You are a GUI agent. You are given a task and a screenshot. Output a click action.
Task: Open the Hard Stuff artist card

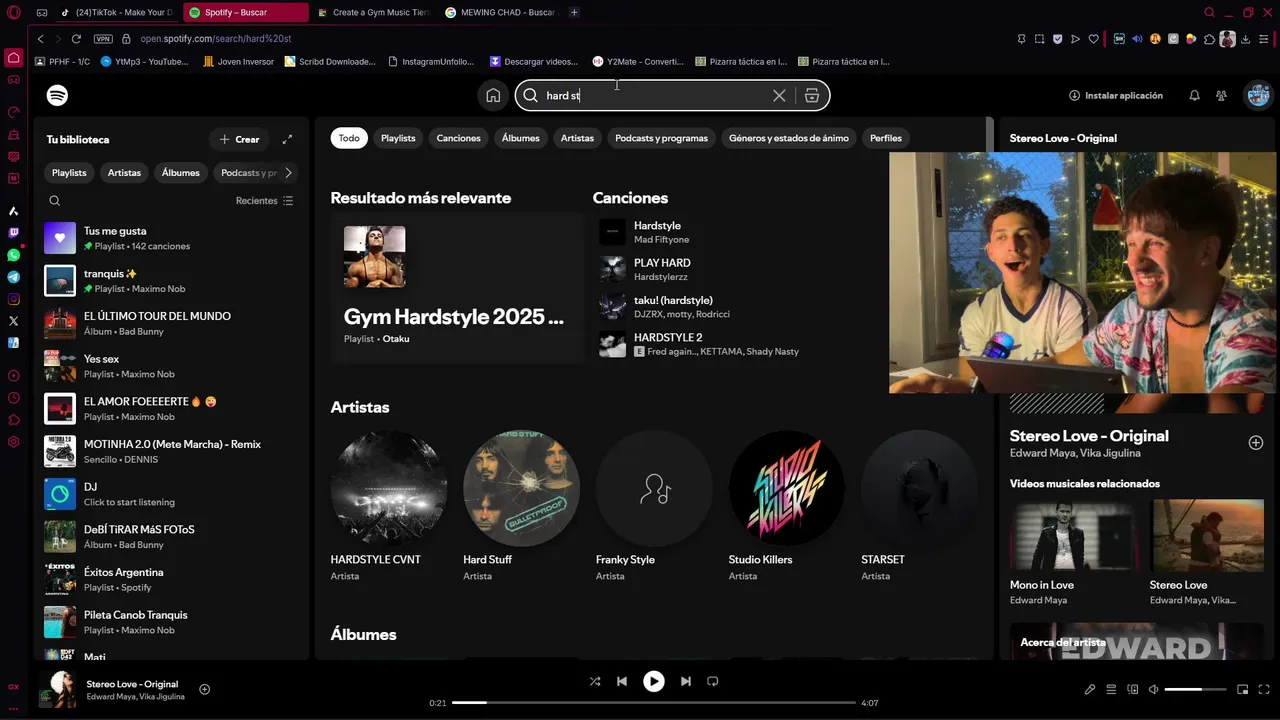[x=521, y=506]
